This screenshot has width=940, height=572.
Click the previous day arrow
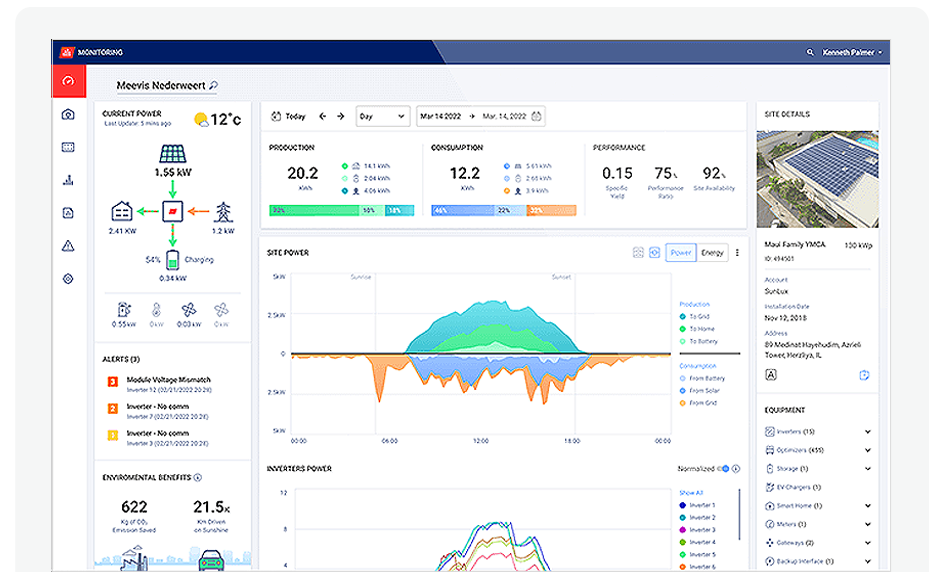[x=323, y=116]
